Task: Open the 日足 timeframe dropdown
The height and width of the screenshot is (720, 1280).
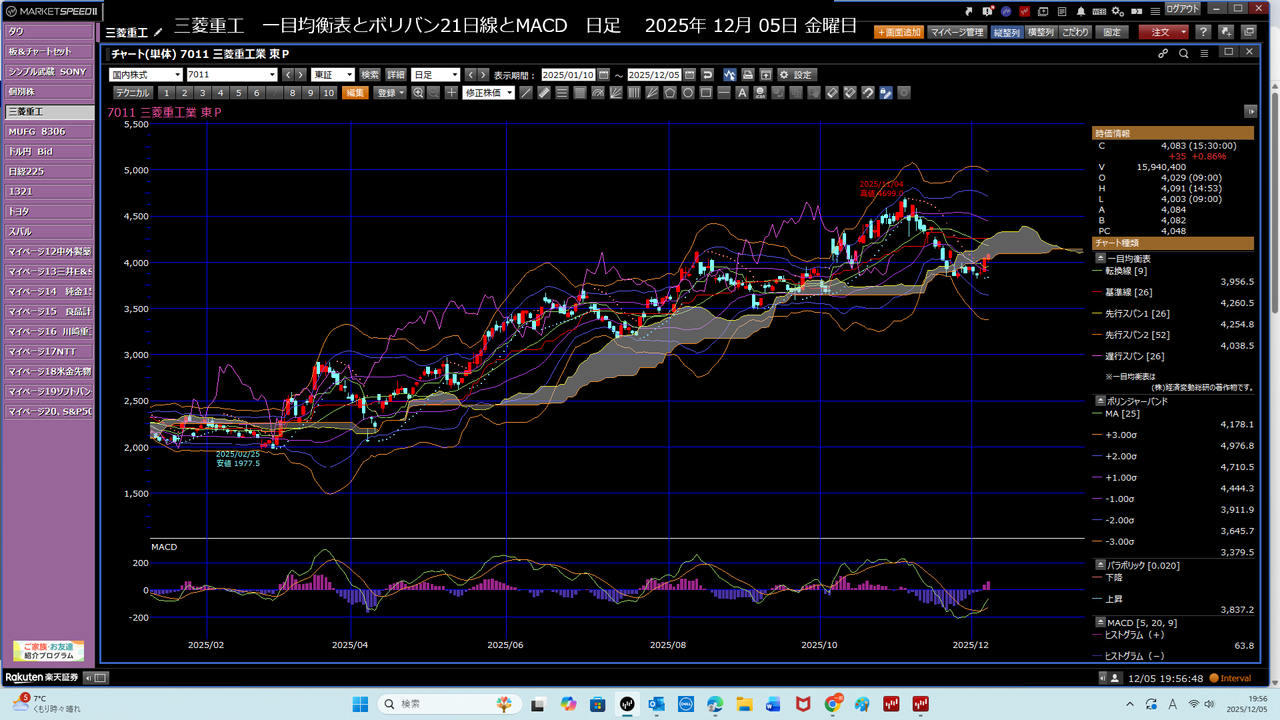Action: pos(435,75)
